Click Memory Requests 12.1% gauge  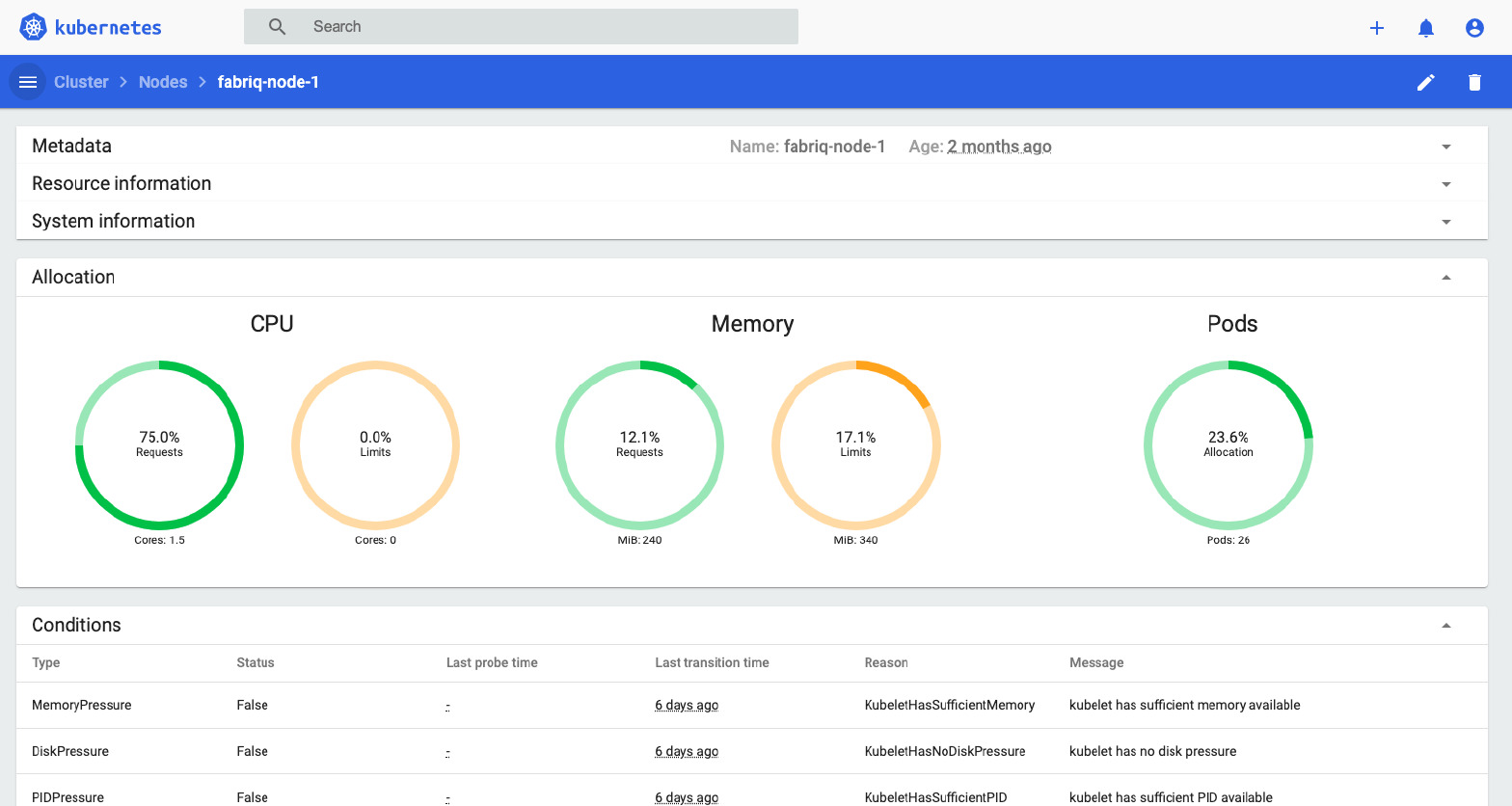[639, 445]
